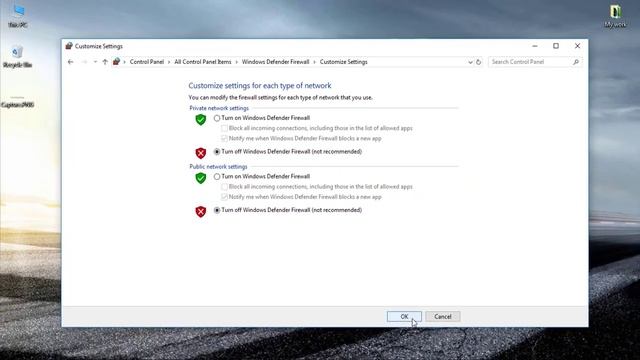Click the firewall icon in address bar
This screenshot has width=640, height=360.
click(116, 62)
